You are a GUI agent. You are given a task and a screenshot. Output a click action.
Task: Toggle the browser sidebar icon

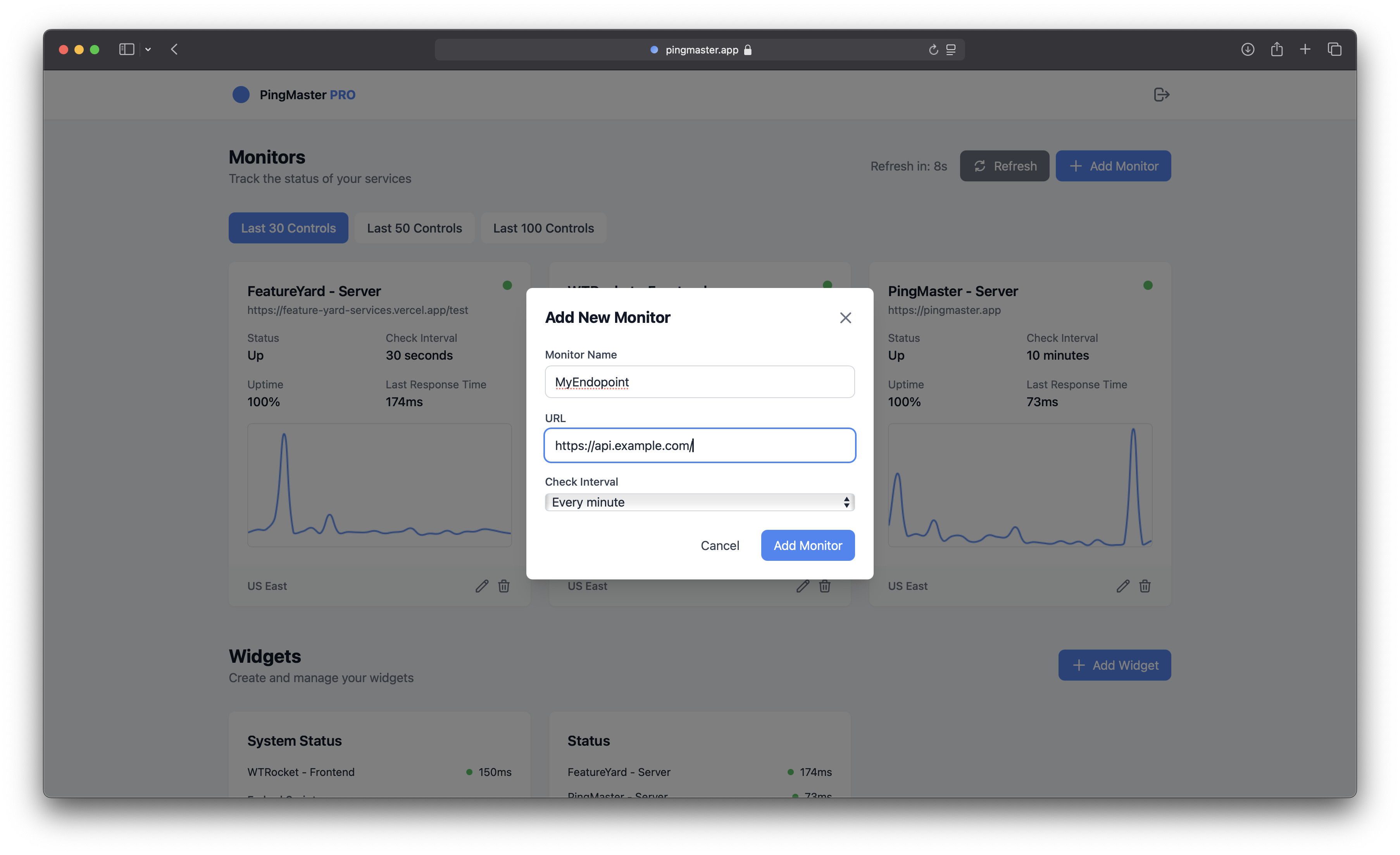point(127,50)
